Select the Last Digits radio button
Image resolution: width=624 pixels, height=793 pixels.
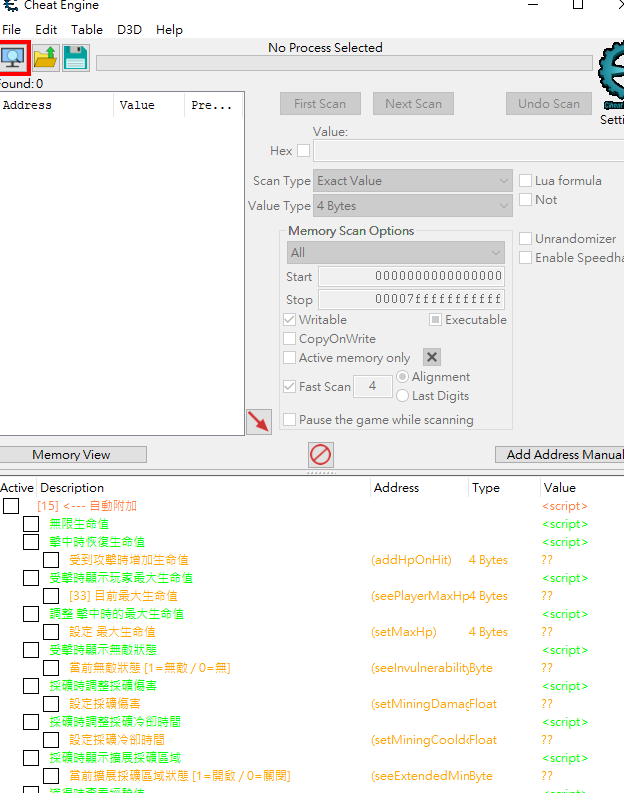pyautogui.click(x=402, y=396)
